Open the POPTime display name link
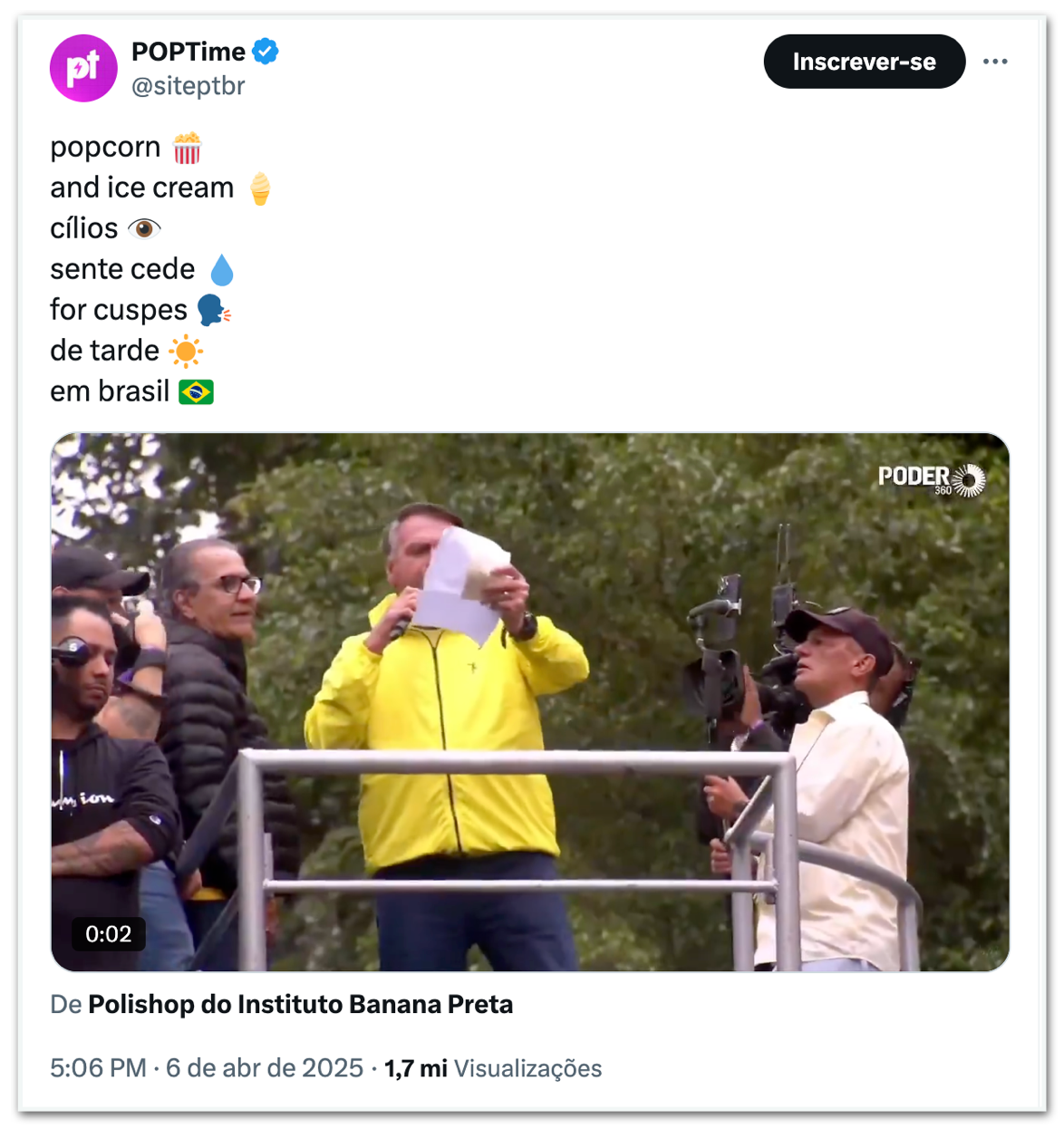Image resolution: width=1064 pixels, height=1129 pixels. click(x=189, y=52)
